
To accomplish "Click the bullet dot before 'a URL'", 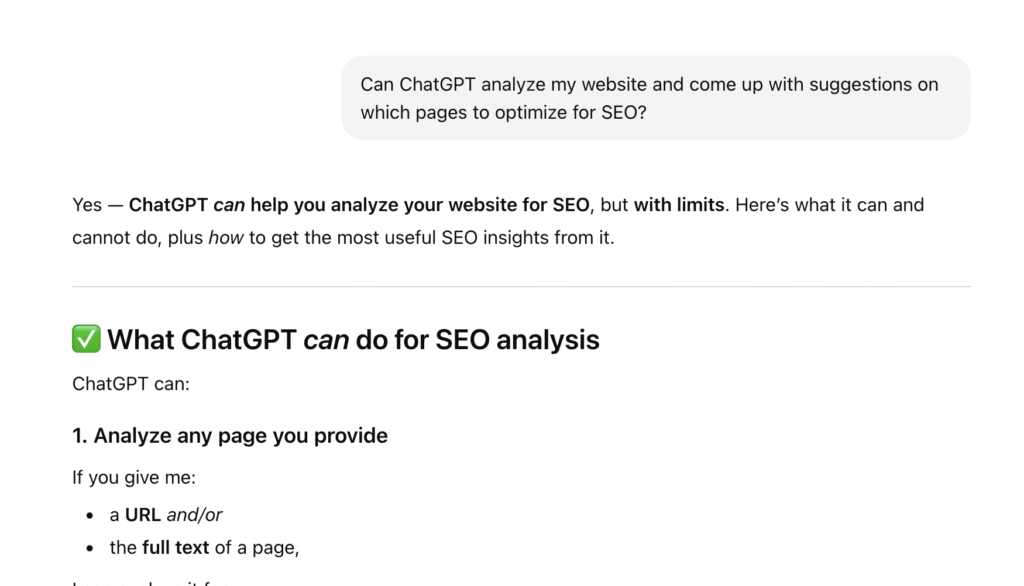I will [x=90, y=516].
